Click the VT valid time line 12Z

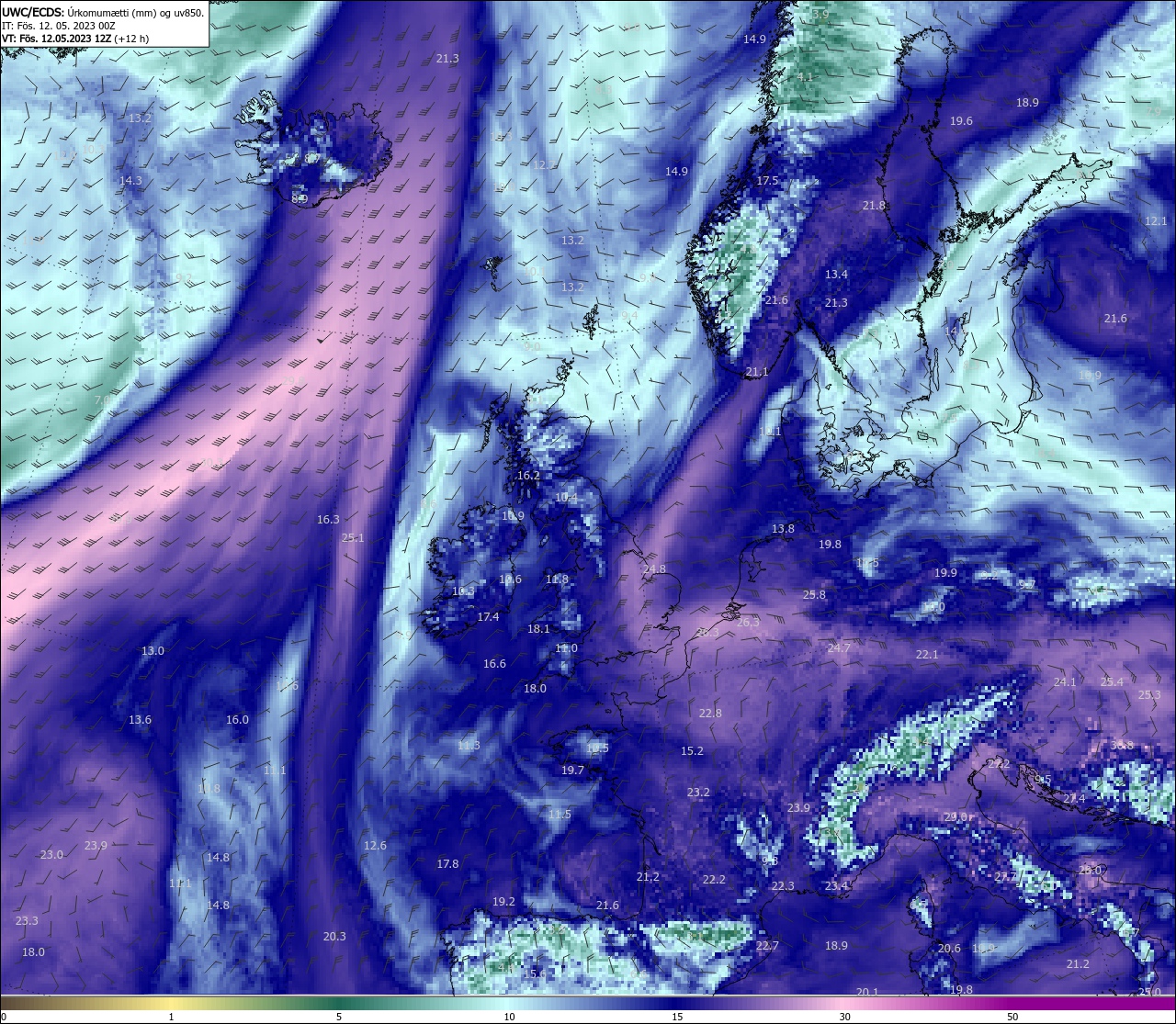click(75, 39)
